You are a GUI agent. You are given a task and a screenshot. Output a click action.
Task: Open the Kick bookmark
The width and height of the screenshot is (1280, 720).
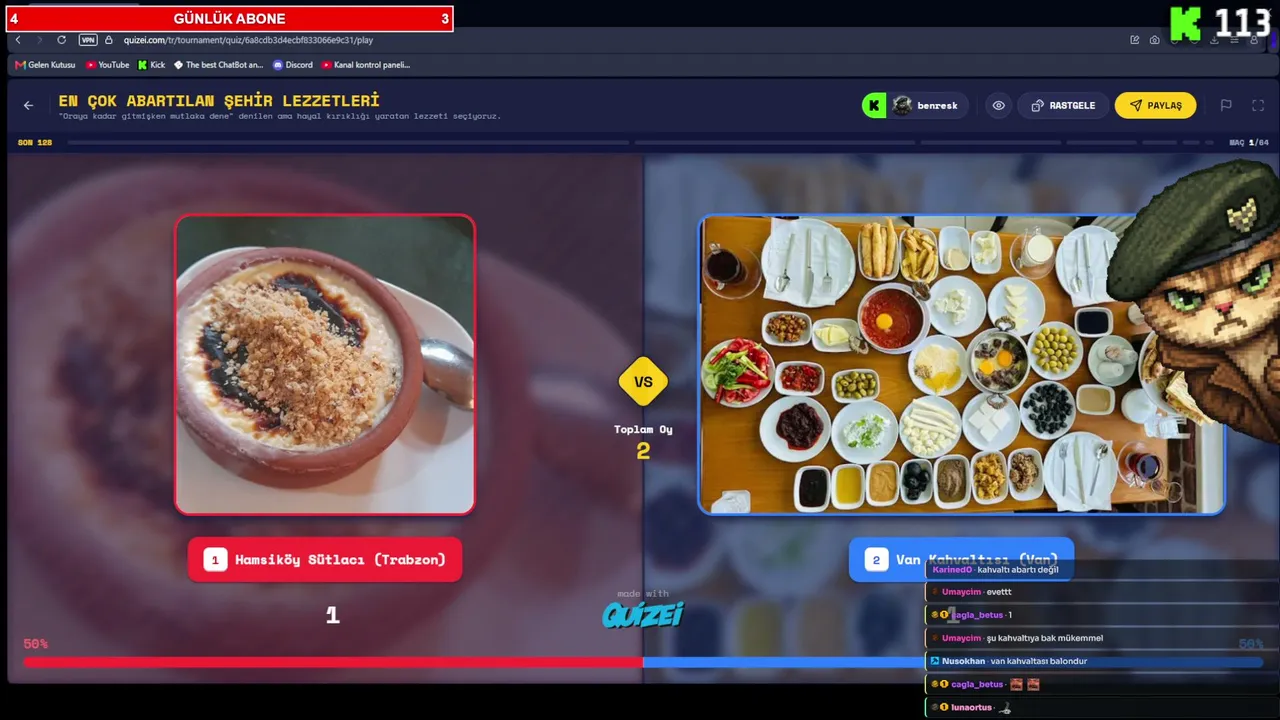pos(152,65)
